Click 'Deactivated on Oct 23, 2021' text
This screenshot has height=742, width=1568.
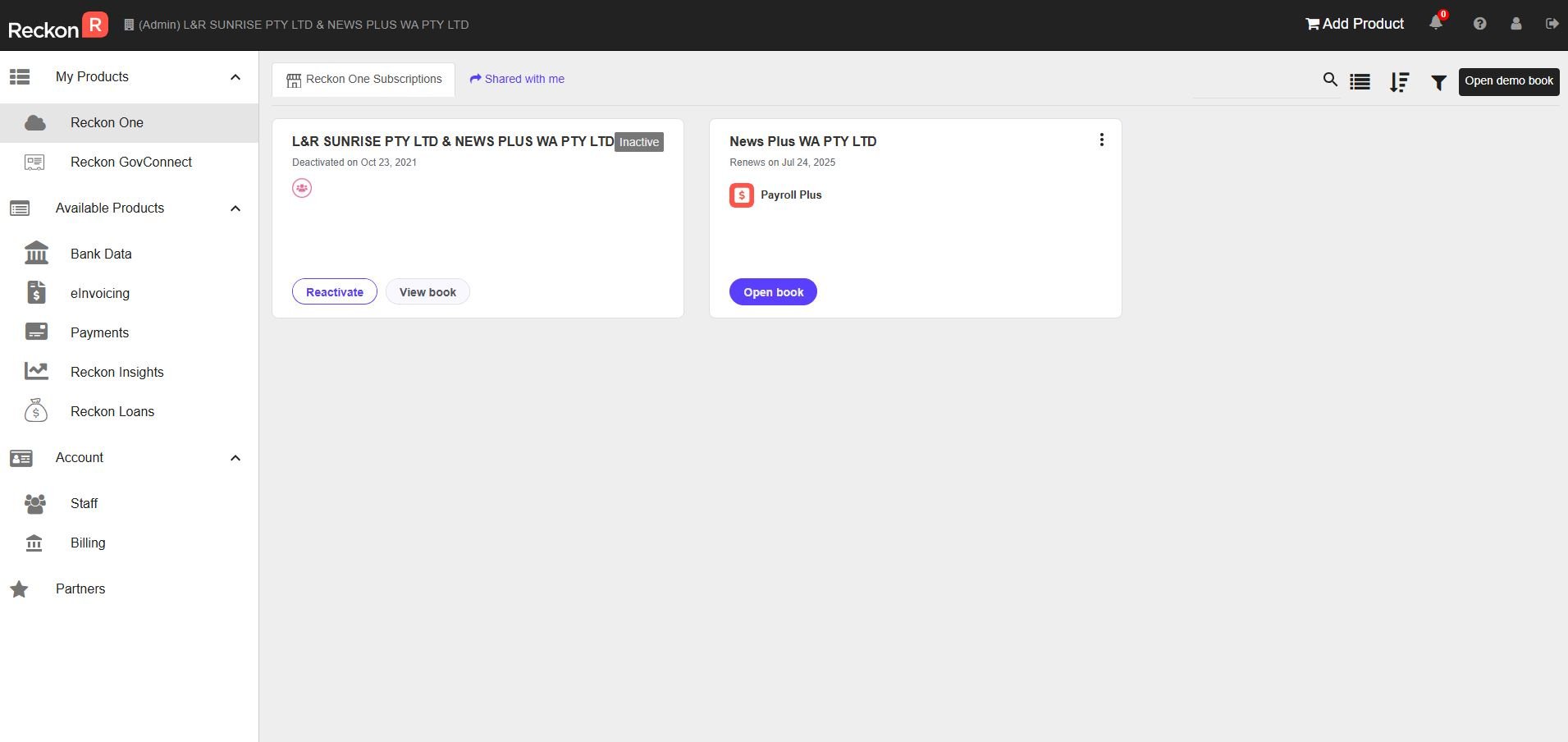coord(354,163)
